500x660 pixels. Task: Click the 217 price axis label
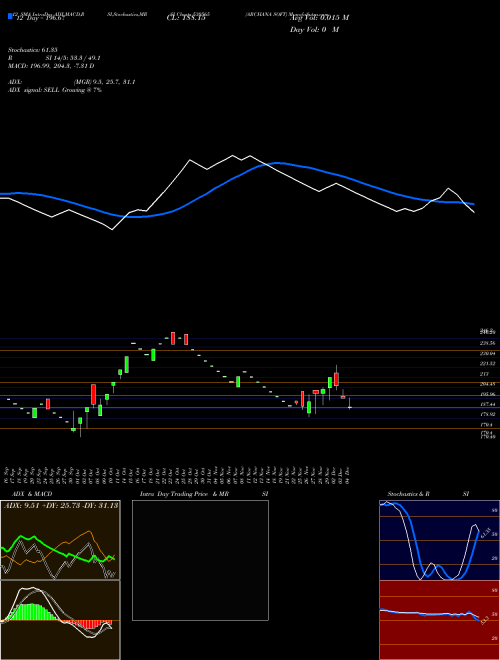pos(484,374)
